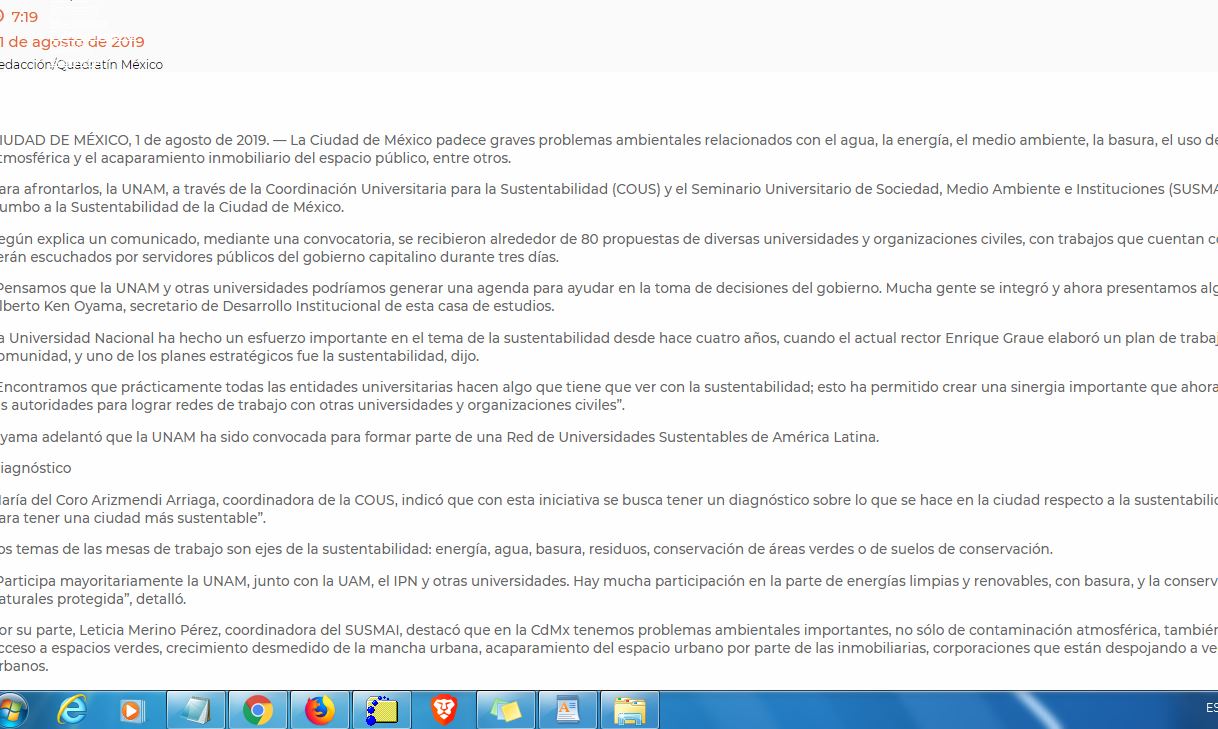The image size is (1218, 729).
Task: Click the article time '7:19'
Action: [25, 17]
